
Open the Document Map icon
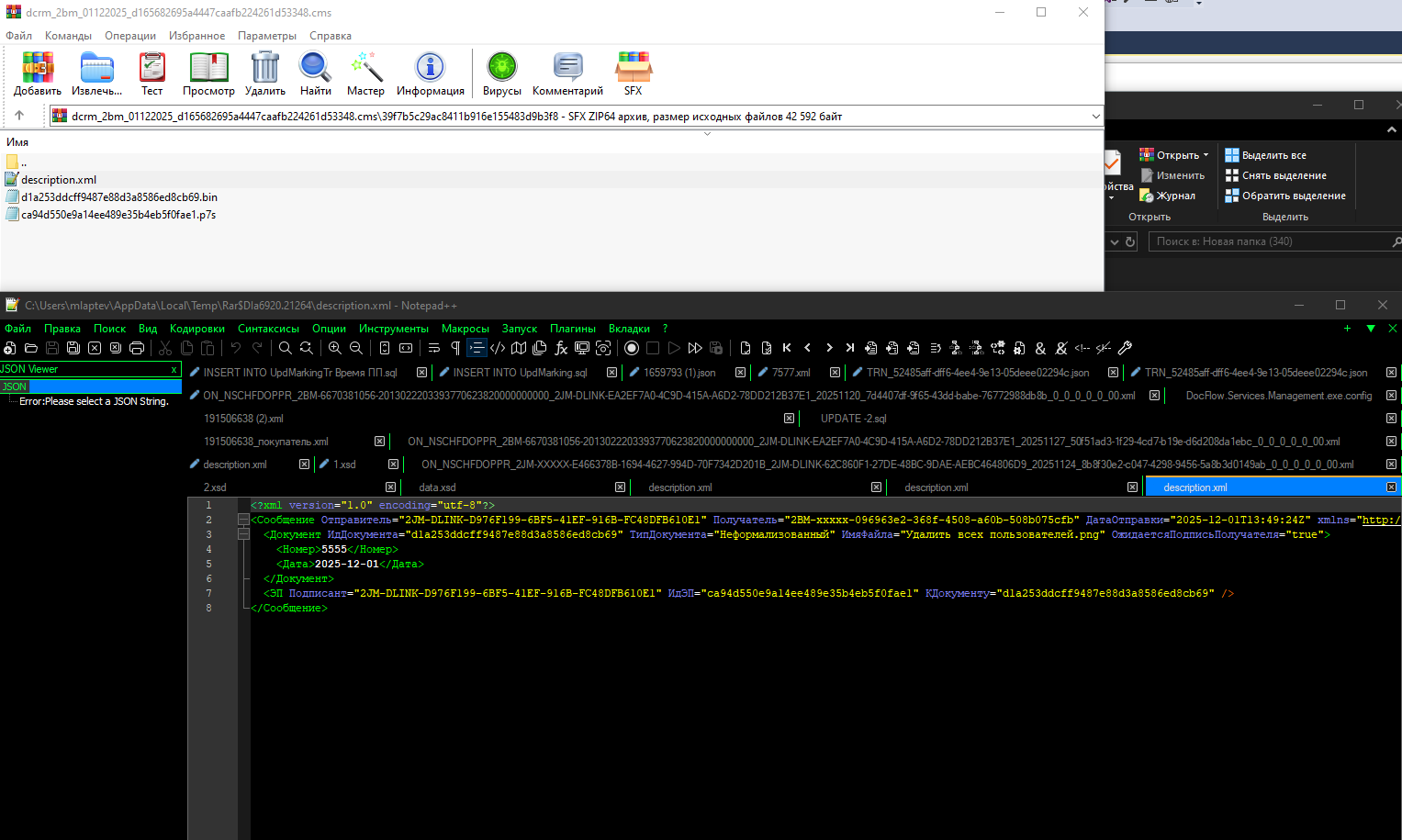519,348
